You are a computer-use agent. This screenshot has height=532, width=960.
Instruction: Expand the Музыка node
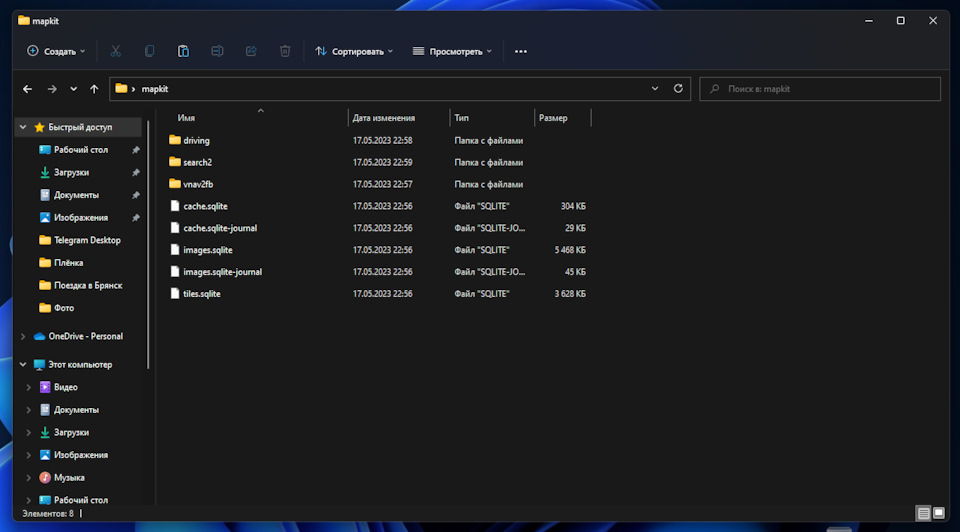28,478
